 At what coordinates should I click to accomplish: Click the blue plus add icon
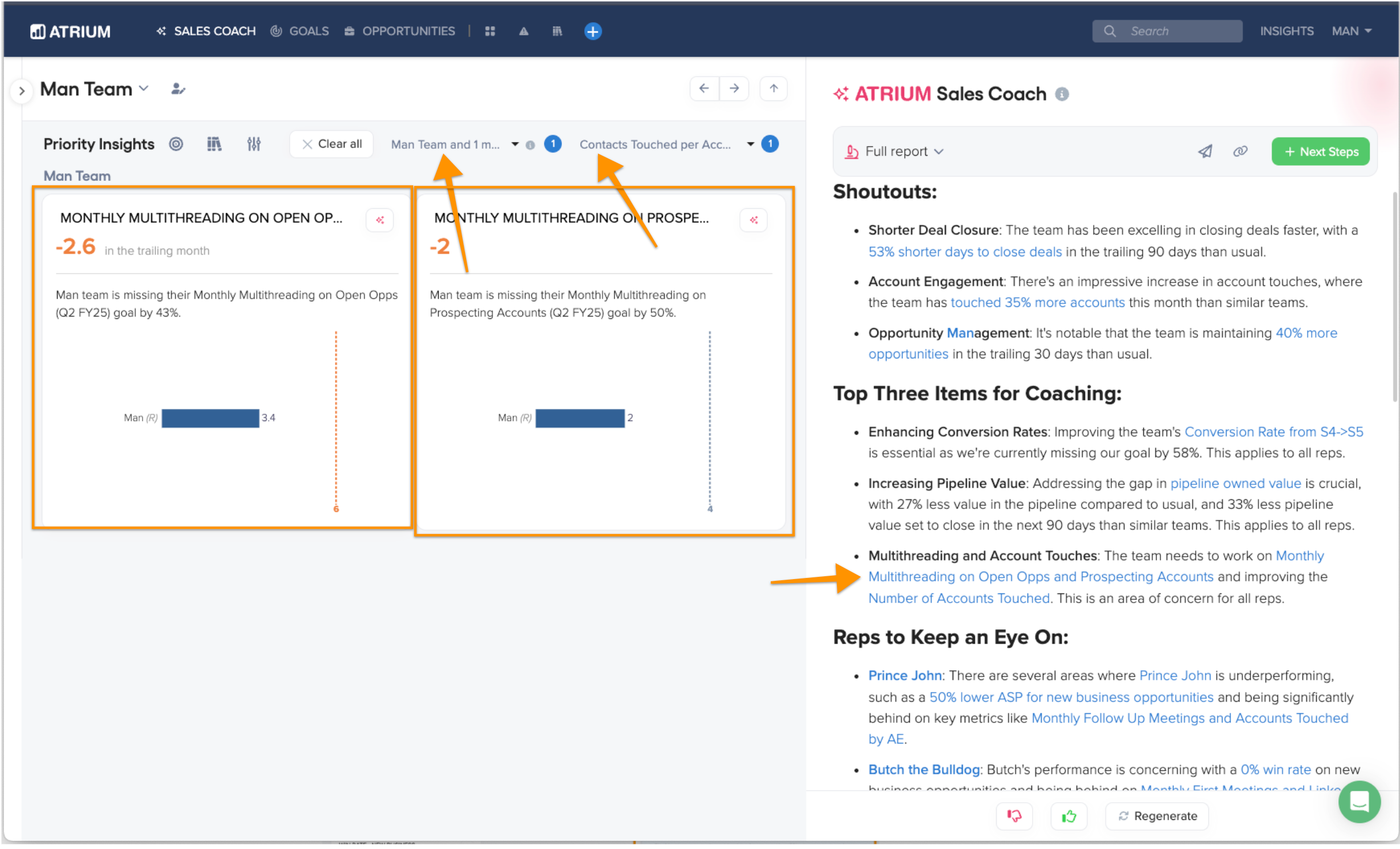point(592,31)
